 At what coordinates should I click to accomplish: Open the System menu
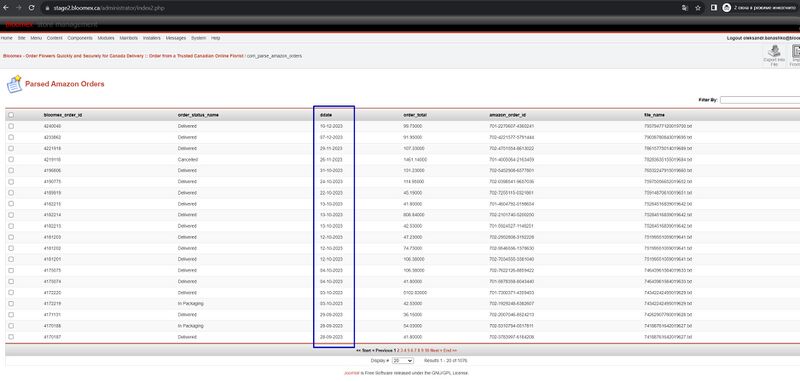(198, 38)
